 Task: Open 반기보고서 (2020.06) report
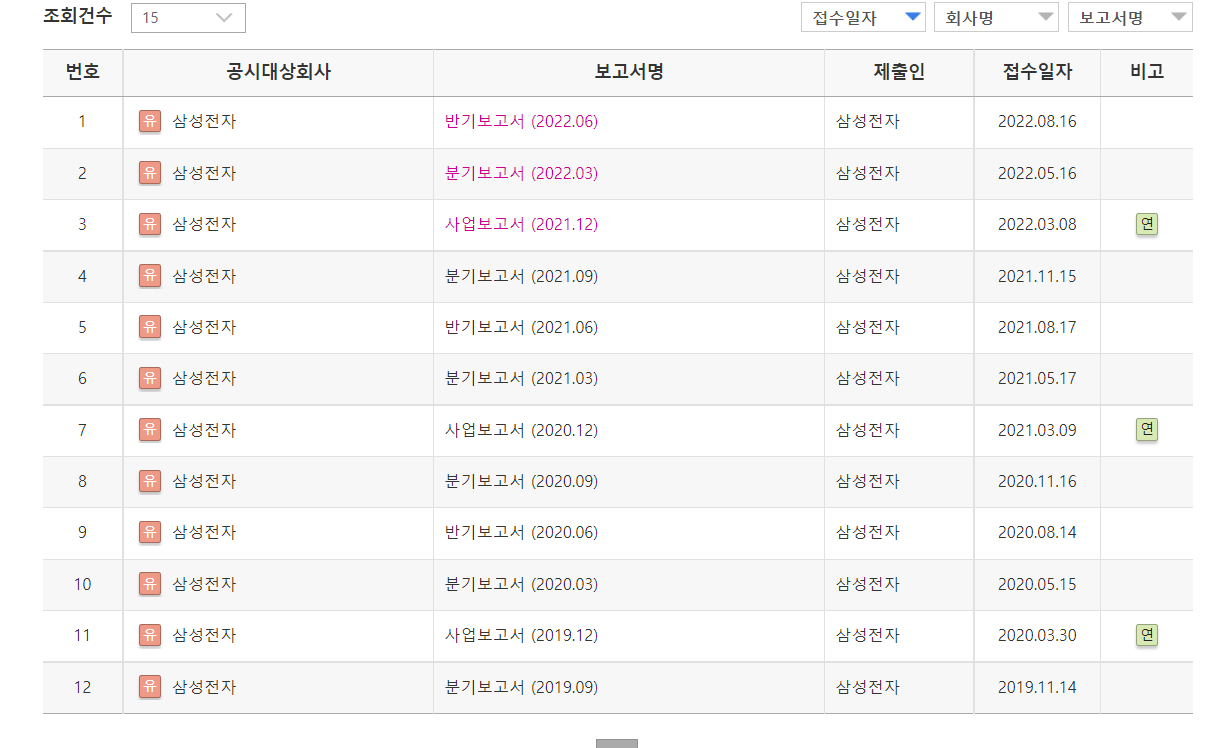(521, 532)
